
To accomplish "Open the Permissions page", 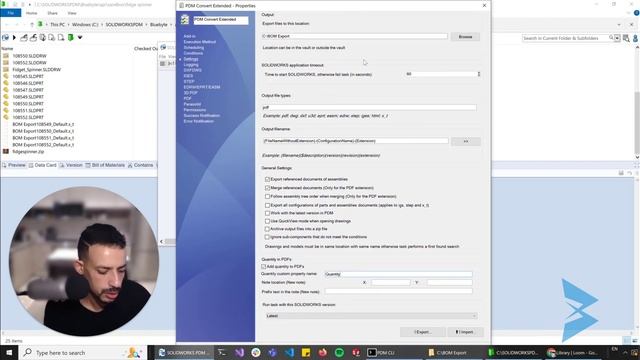I will [x=195, y=110].
